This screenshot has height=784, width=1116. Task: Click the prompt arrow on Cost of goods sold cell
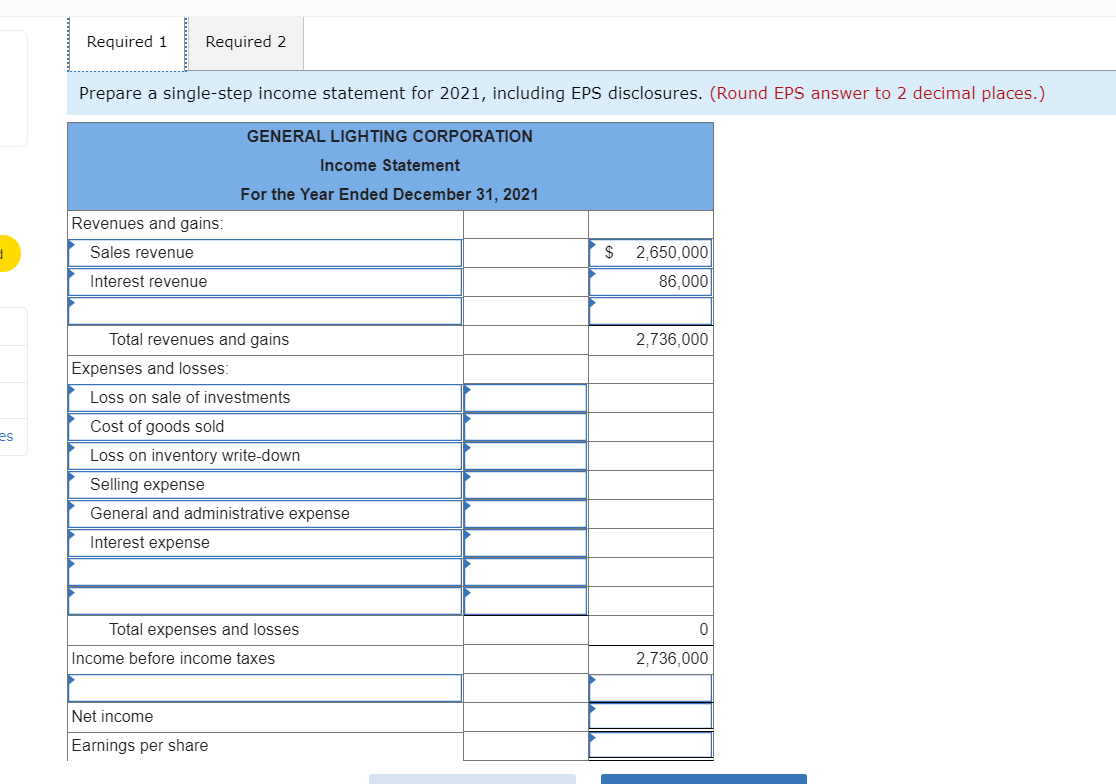point(465,419)
